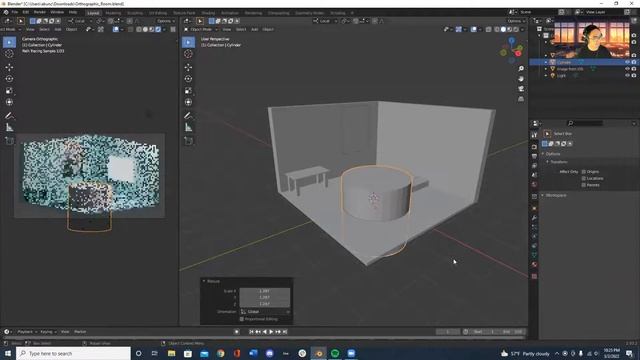Open the Output properties tab
Viewport: 640px width, 360px height.
(x=534, y=156)
